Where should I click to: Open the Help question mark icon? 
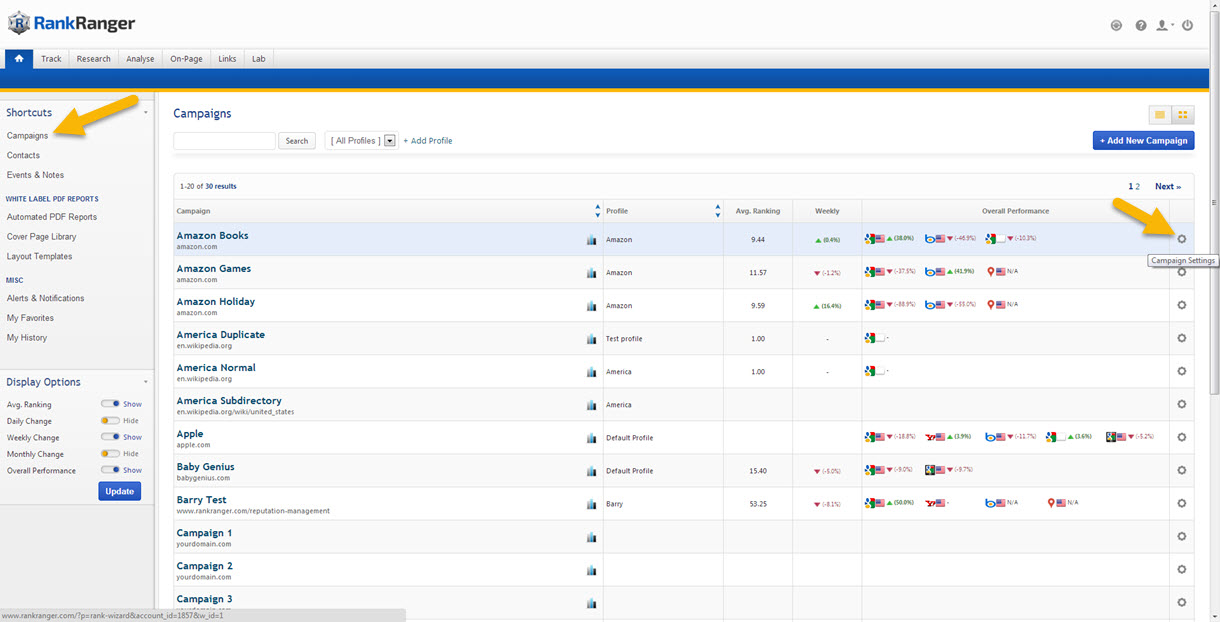1141,25
